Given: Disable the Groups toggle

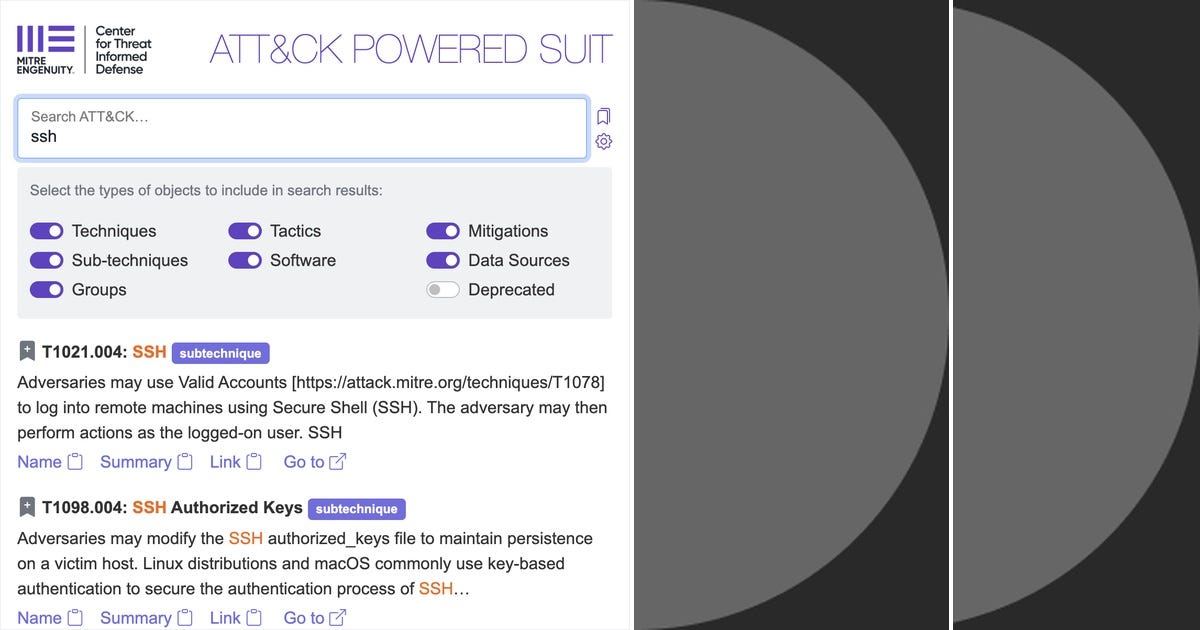Looking at the screenshot, I should pos(46,290).
